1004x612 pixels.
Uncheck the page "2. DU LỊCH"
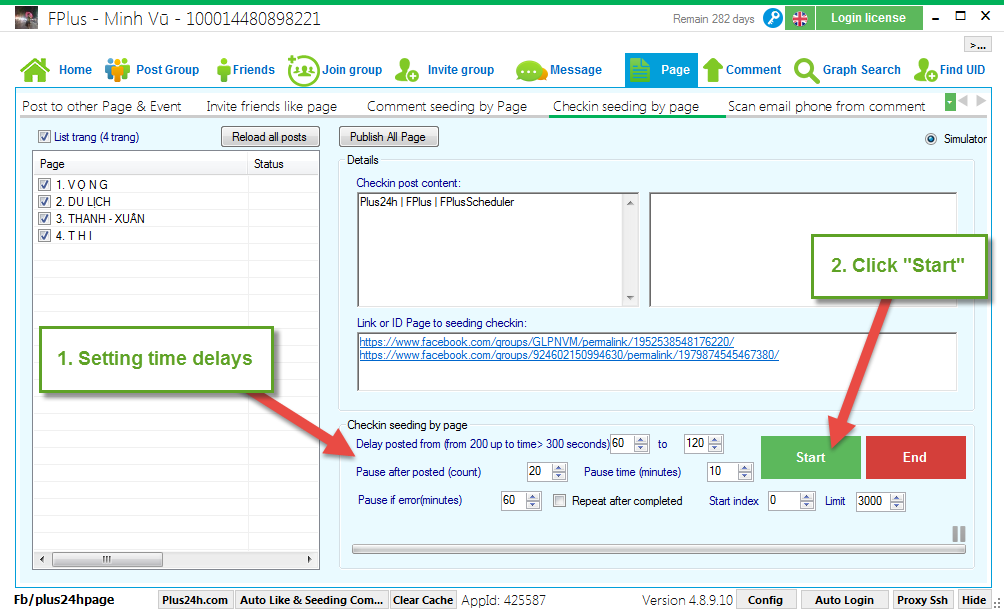44,202
